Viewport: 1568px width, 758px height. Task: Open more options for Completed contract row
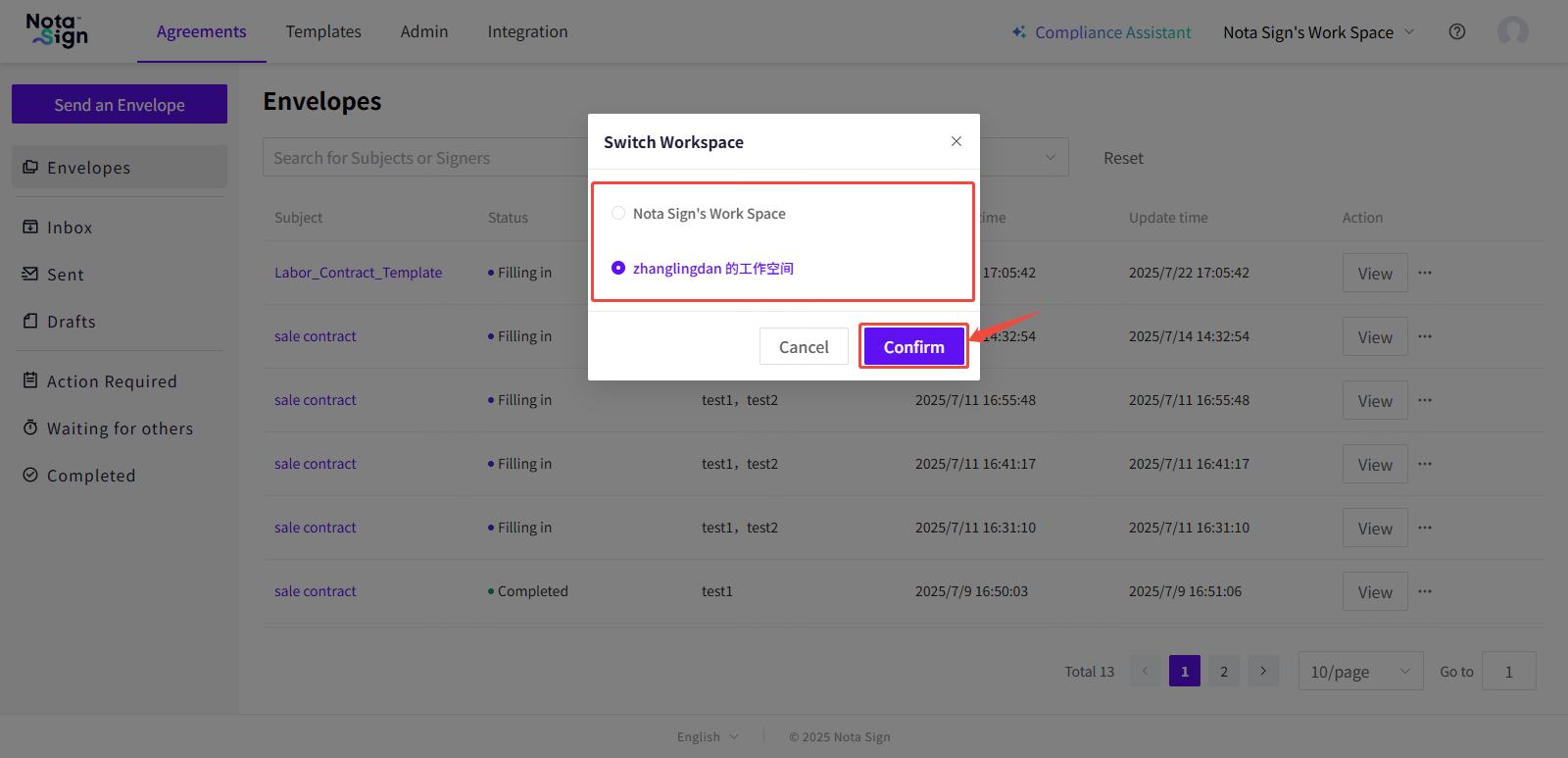point(1425,591)
